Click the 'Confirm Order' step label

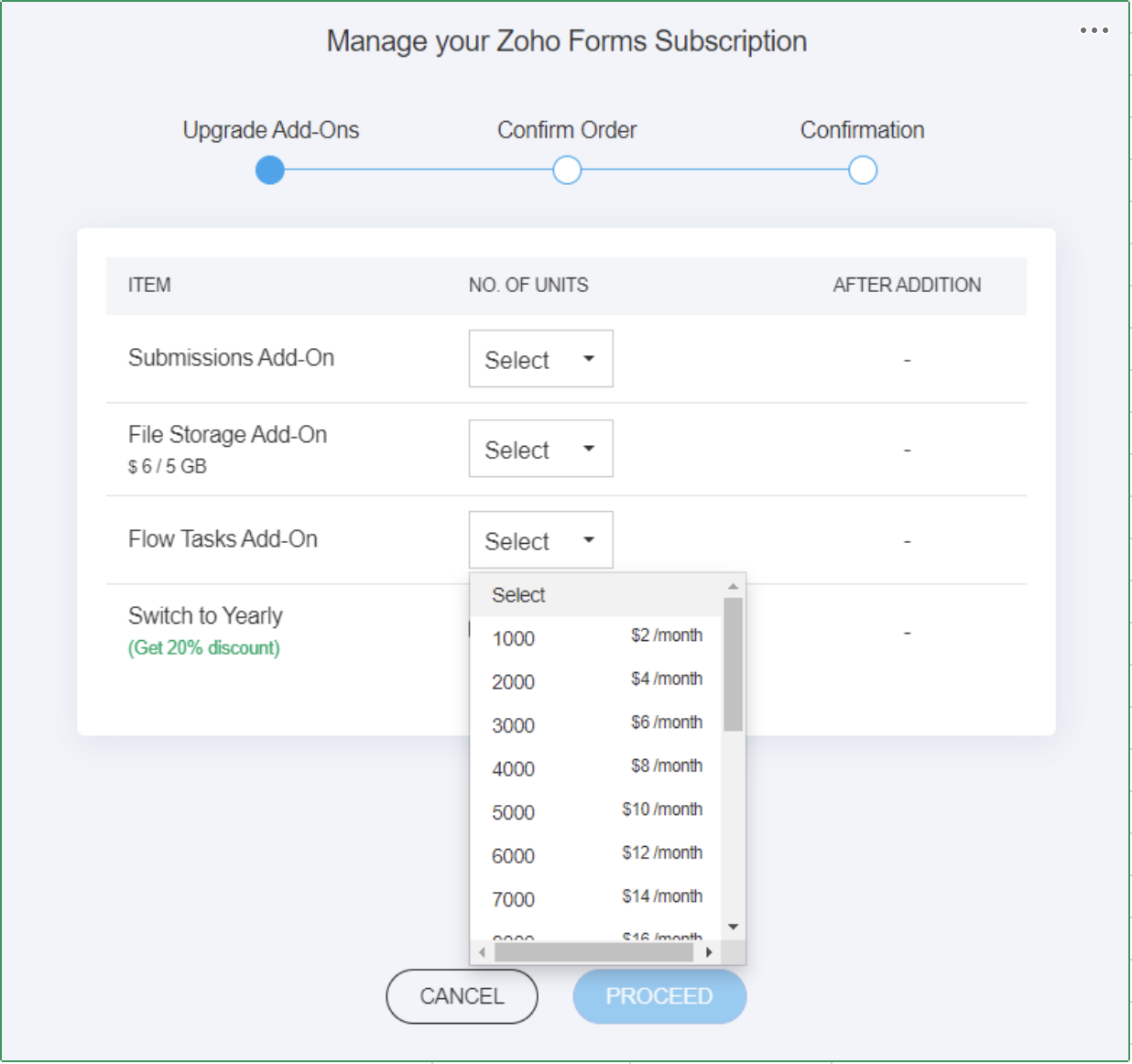click(x=567, y=130)
